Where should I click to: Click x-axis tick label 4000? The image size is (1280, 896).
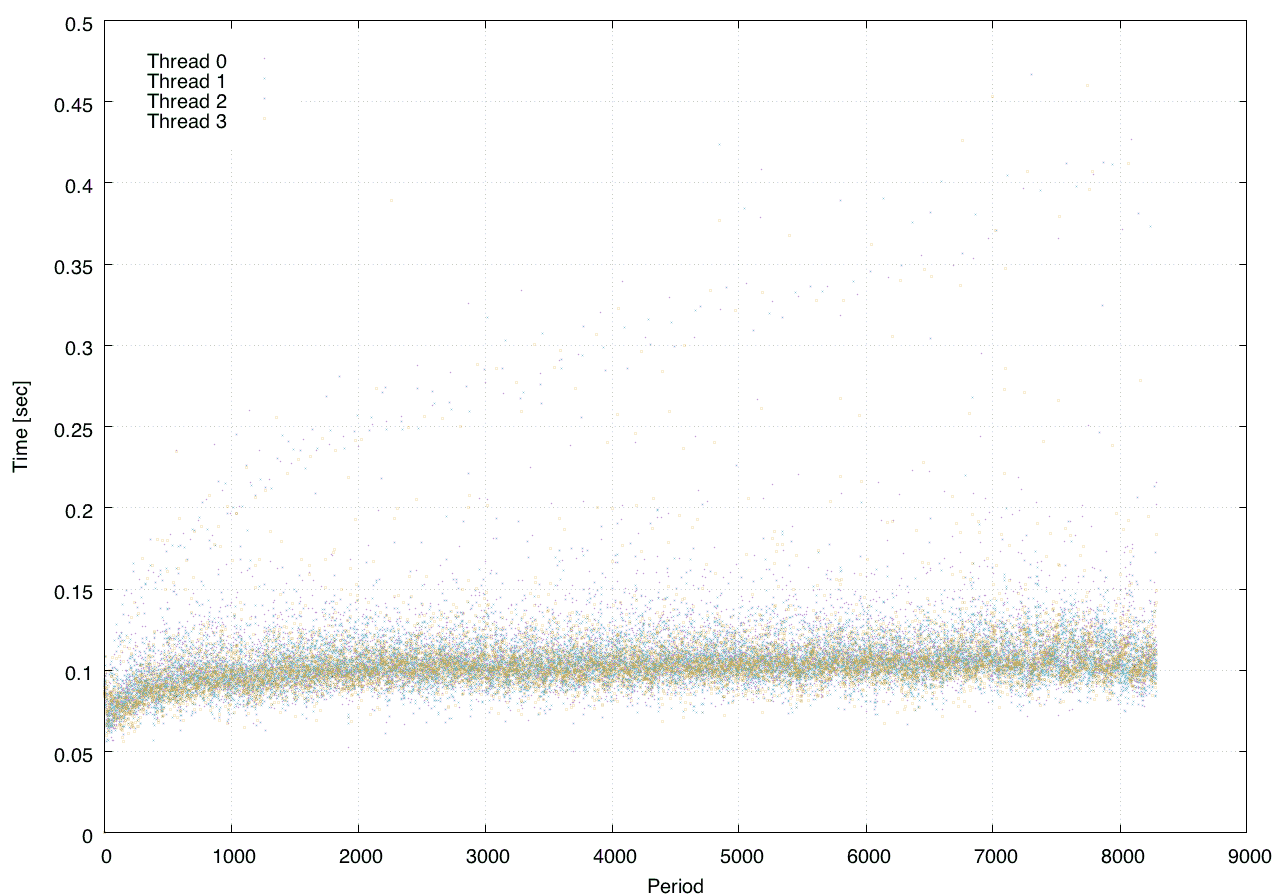coord(612,858)
